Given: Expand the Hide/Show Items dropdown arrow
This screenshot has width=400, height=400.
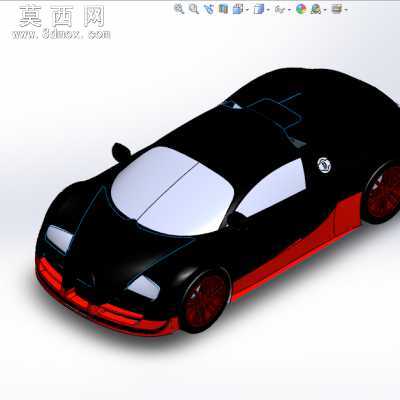Looking at the screenshot, I should pyautogui.click(x=289, y=10).
